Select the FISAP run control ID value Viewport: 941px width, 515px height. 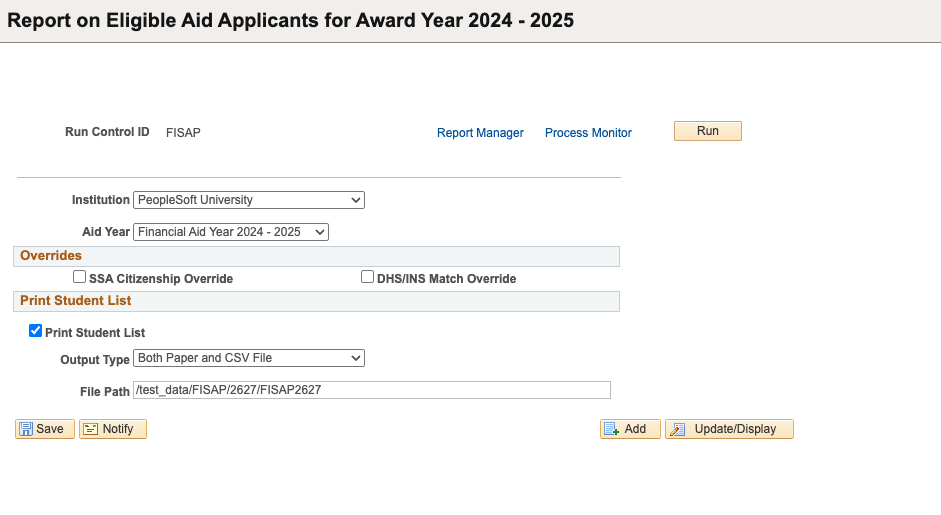(x=183, y=133)
